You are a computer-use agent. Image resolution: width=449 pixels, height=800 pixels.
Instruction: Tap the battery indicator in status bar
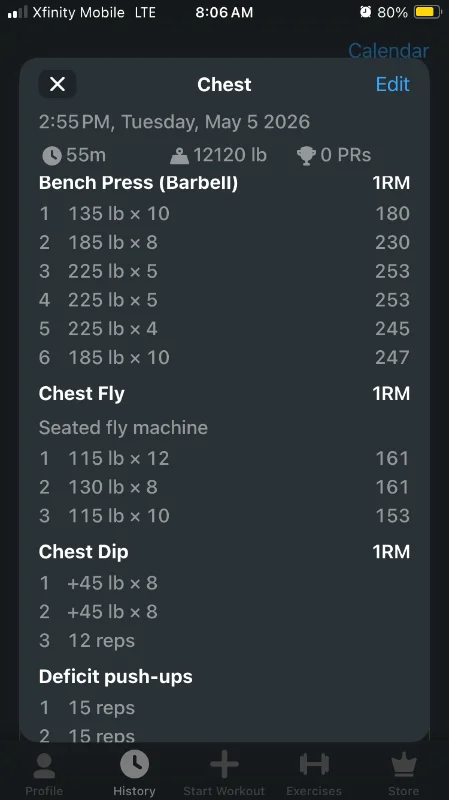pyautogui.click(x=428, y=12)
